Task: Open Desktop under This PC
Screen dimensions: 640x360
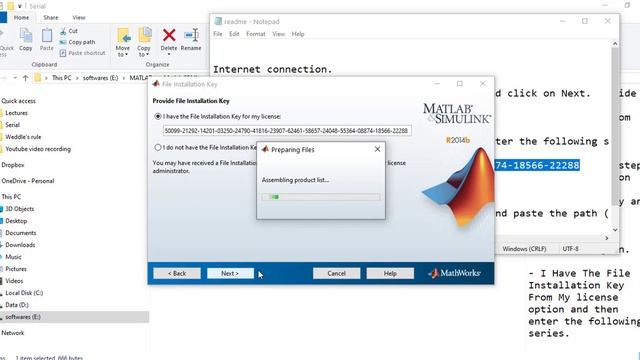Action: pos(16,221)
